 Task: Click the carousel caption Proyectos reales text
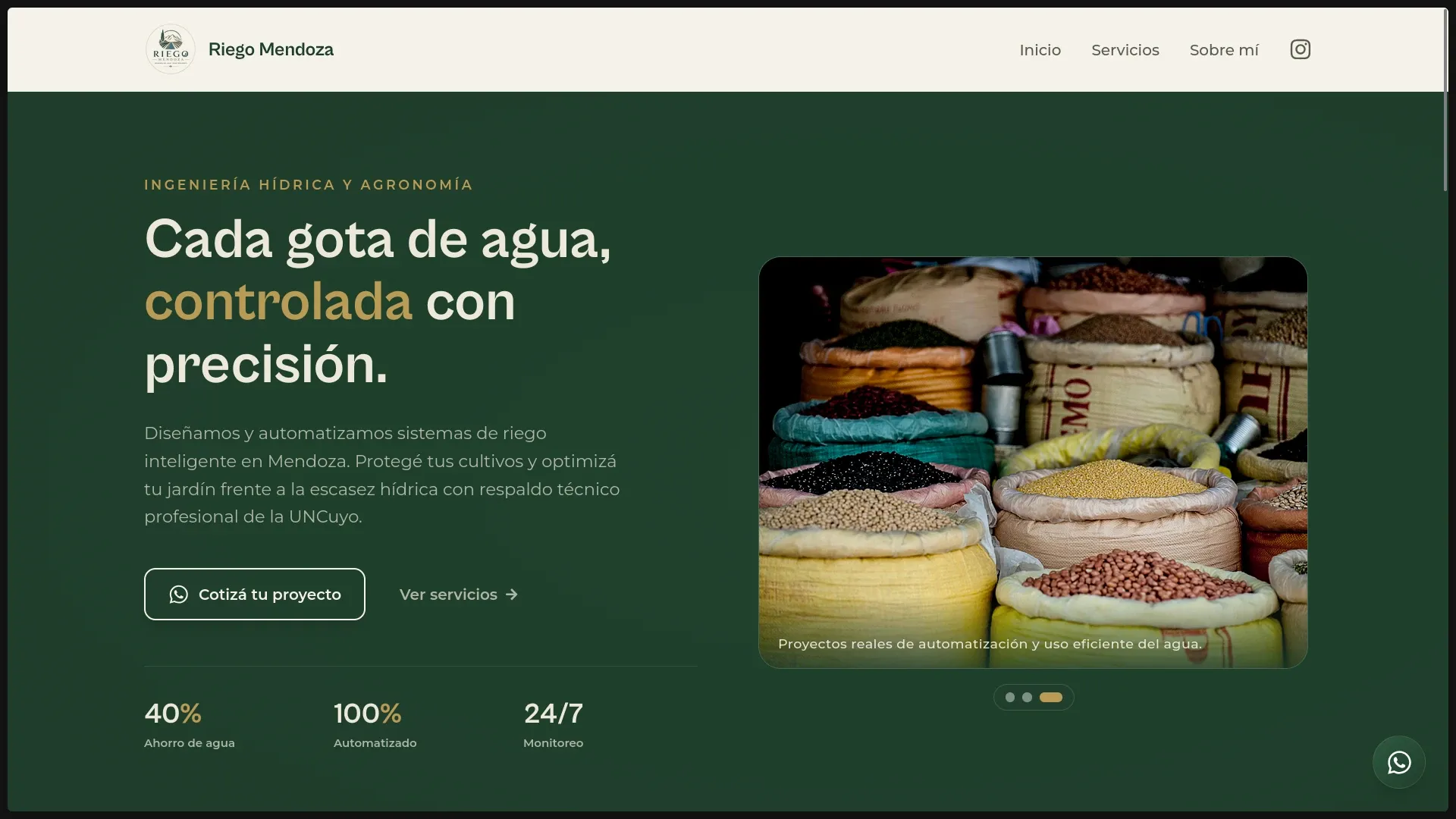pyautogui.click(x=990, y=644)
